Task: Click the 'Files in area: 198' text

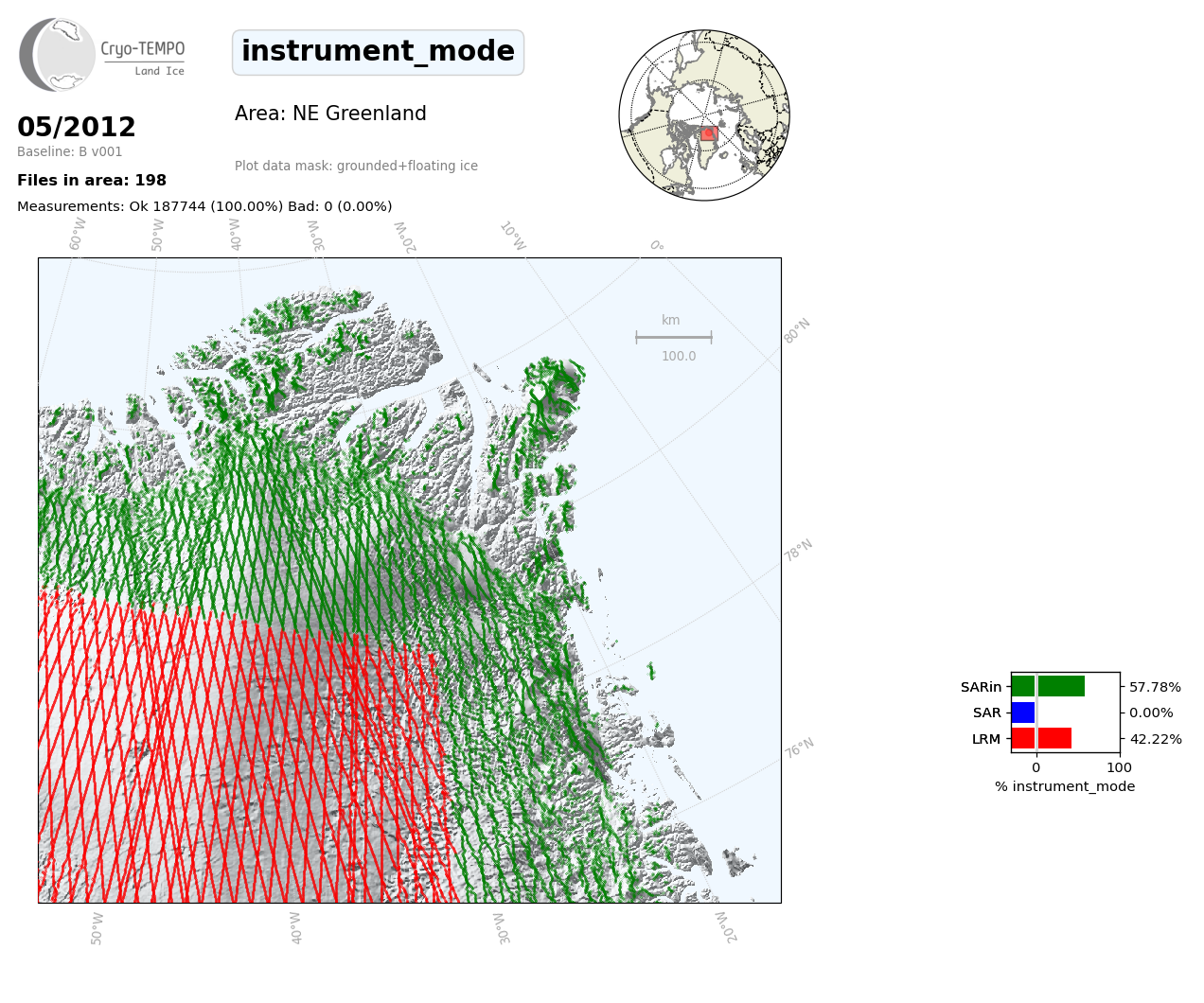Action: 92,181
